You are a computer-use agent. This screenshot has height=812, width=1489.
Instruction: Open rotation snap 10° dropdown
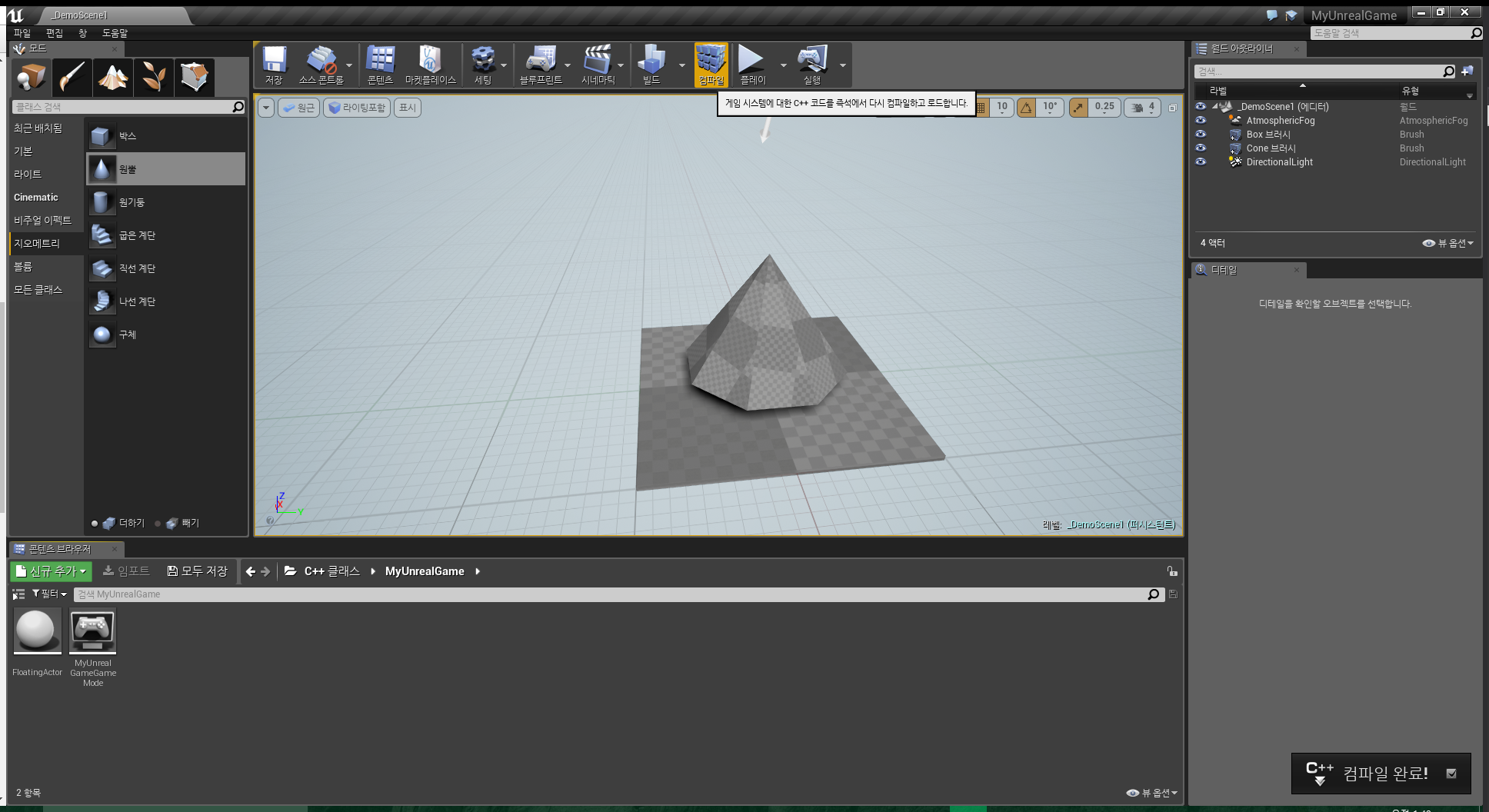pos(1050,108)
